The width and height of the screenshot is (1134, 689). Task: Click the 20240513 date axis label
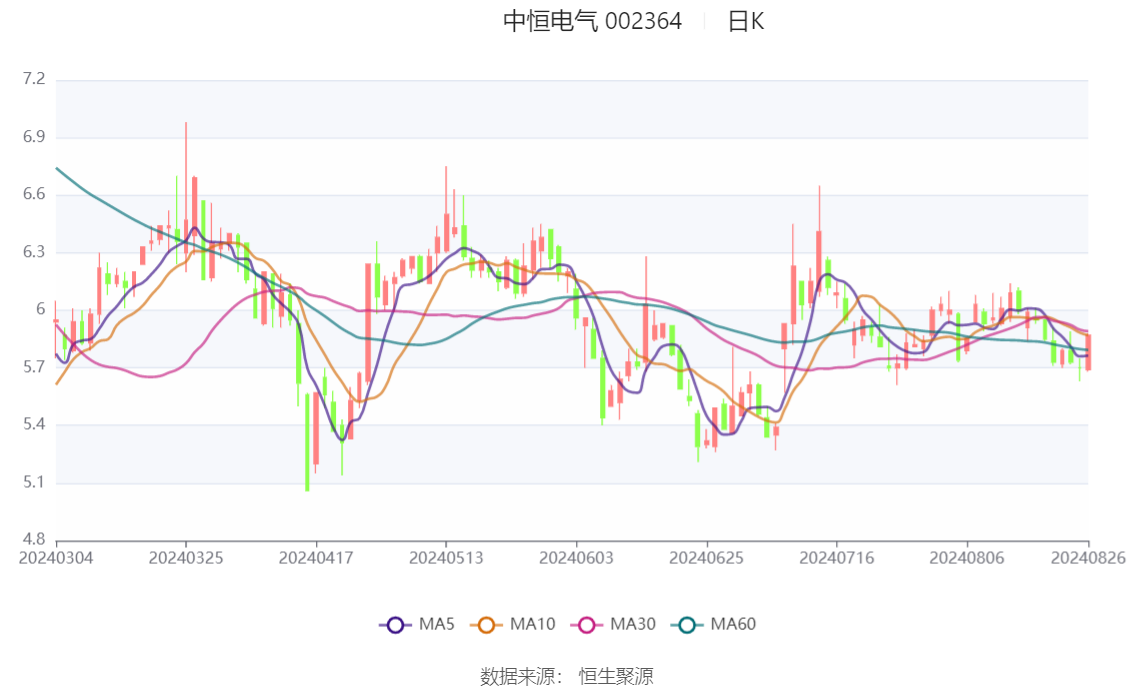pos(446,558)
